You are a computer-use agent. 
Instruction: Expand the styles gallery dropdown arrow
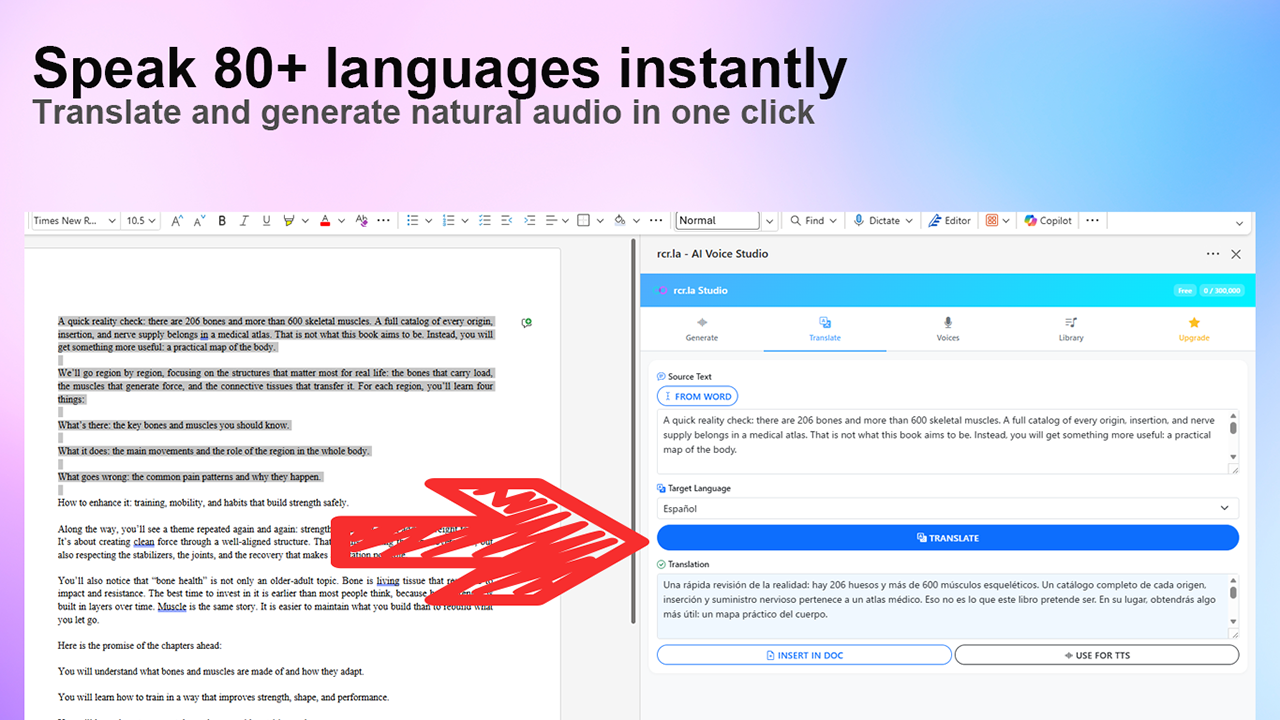[769, 221]
